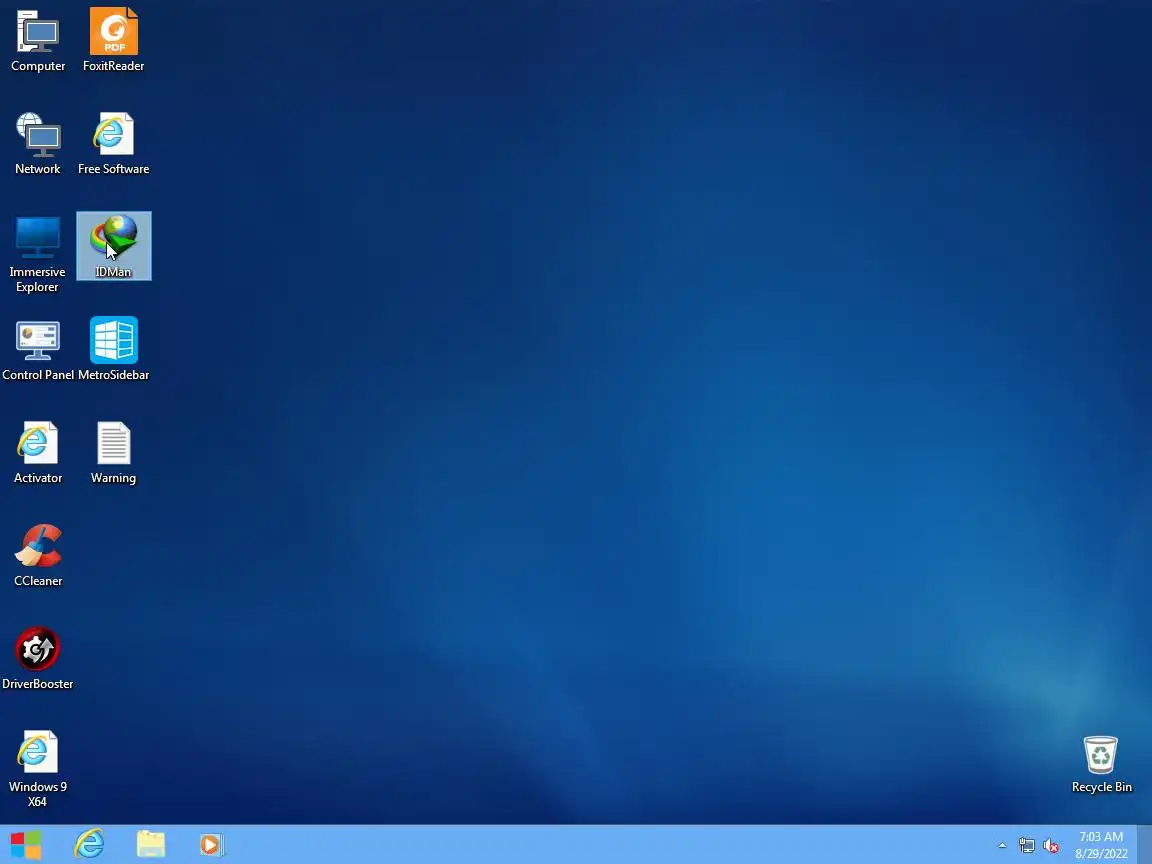Select the Recycle Bin icon
This screenshot has width=1152, height=864.
pos(1101,764)
